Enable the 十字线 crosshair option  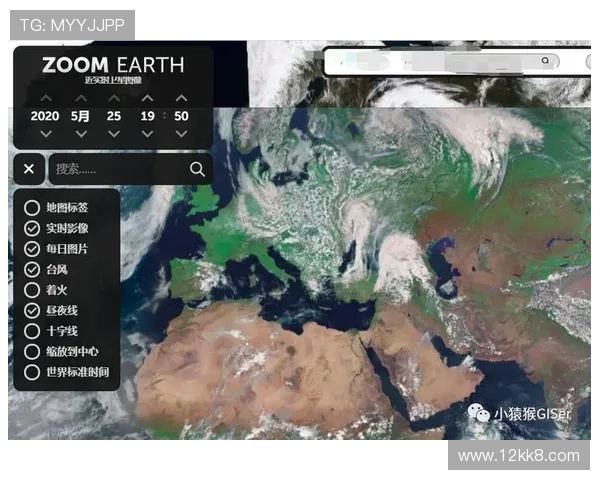pos(32,331)
